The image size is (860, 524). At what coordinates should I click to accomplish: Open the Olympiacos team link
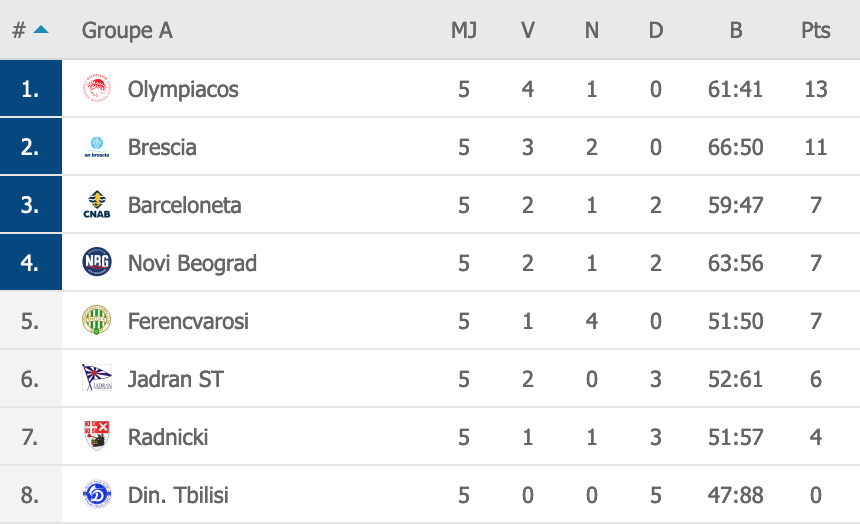pyautogui.click(x=183, y=89)
